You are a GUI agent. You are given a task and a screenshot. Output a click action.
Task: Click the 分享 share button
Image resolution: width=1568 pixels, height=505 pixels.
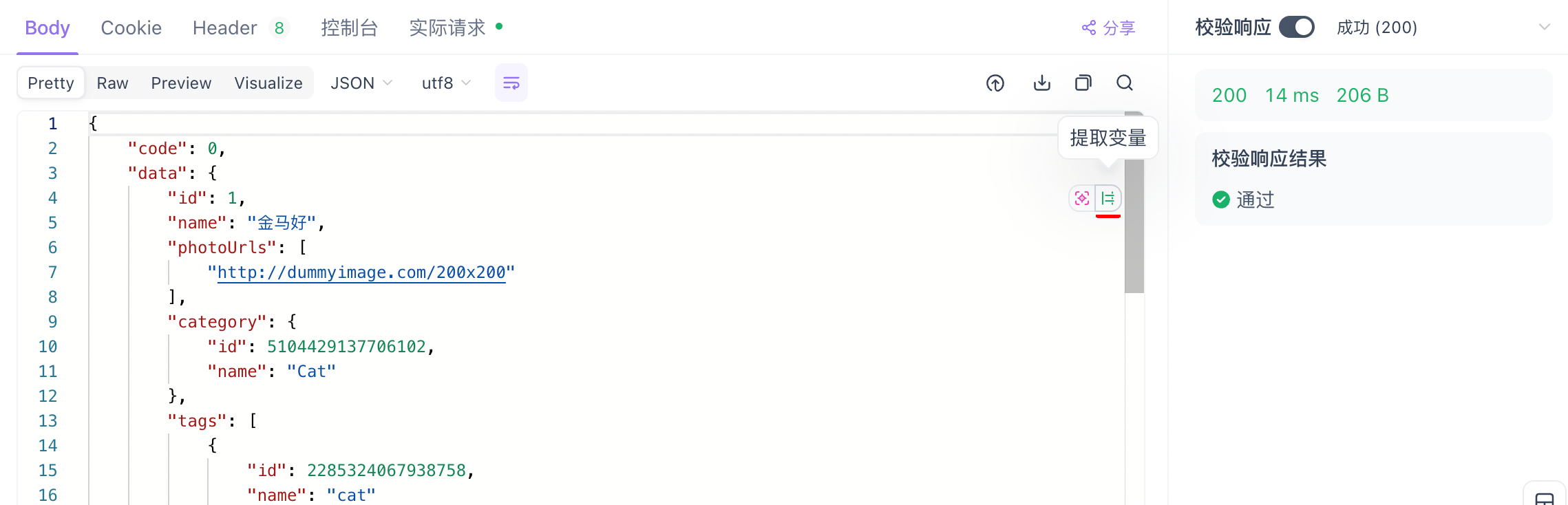[1108, 28]
